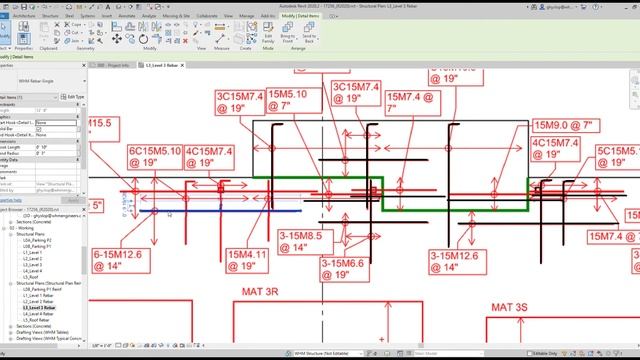Collapse the Structural Plans tree node
Image resolution: width=640 pixels, height=360 pixels.
[x=11, y=234]
